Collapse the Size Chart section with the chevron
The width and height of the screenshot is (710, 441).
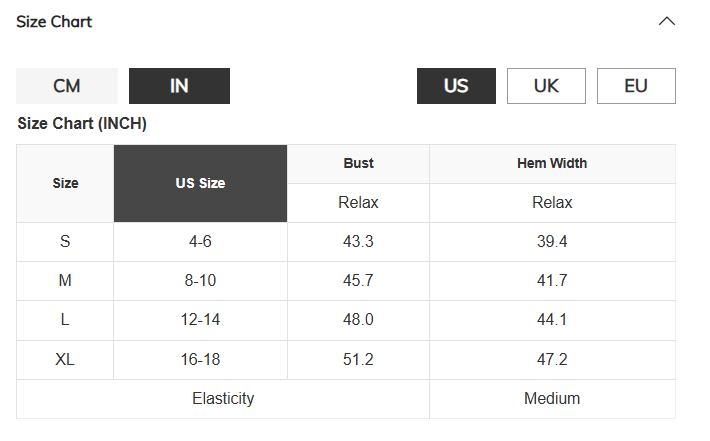pyautogui.click(x=667, y=21)
